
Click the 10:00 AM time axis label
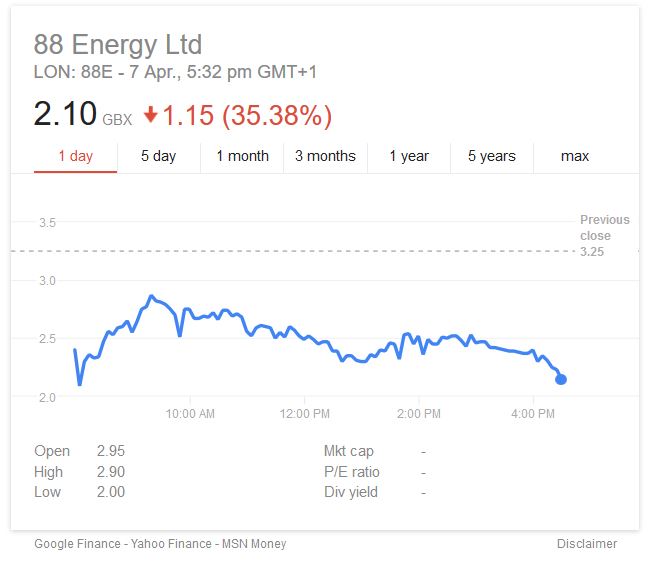[190, 413]
